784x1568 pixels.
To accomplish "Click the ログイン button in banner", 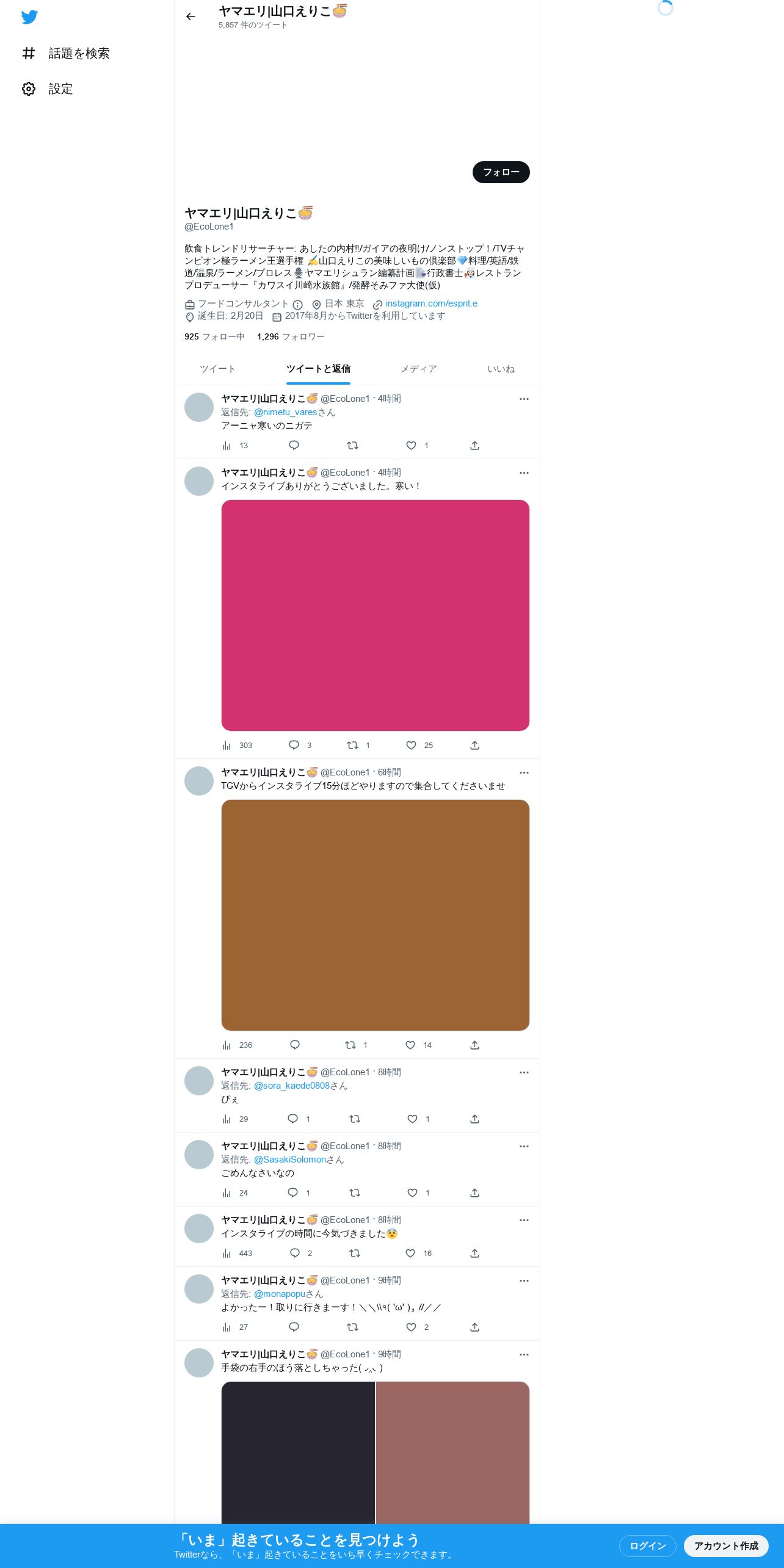I will click(x=648, y=1545).
